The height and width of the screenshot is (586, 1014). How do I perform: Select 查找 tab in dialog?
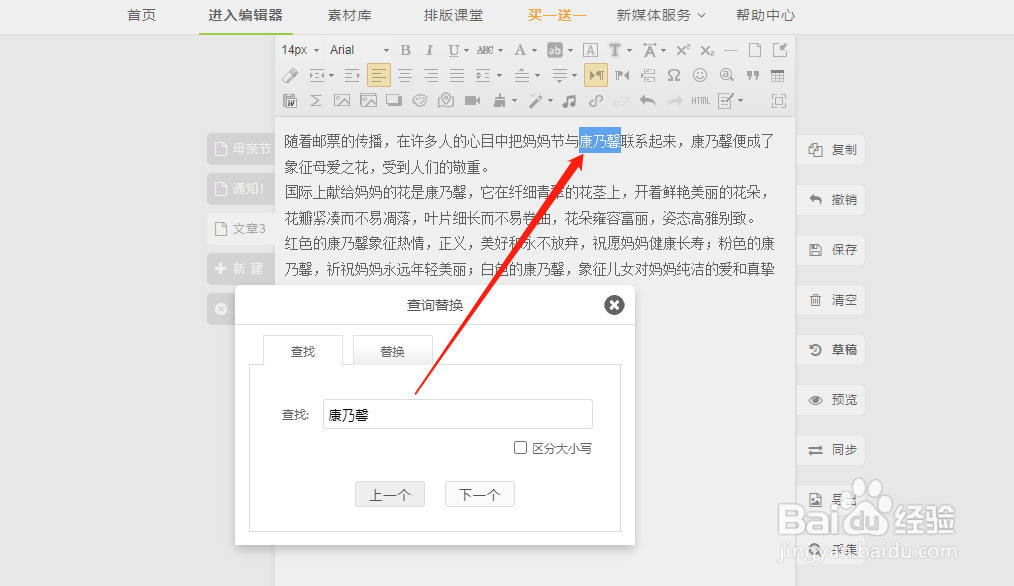click(303, 351)
